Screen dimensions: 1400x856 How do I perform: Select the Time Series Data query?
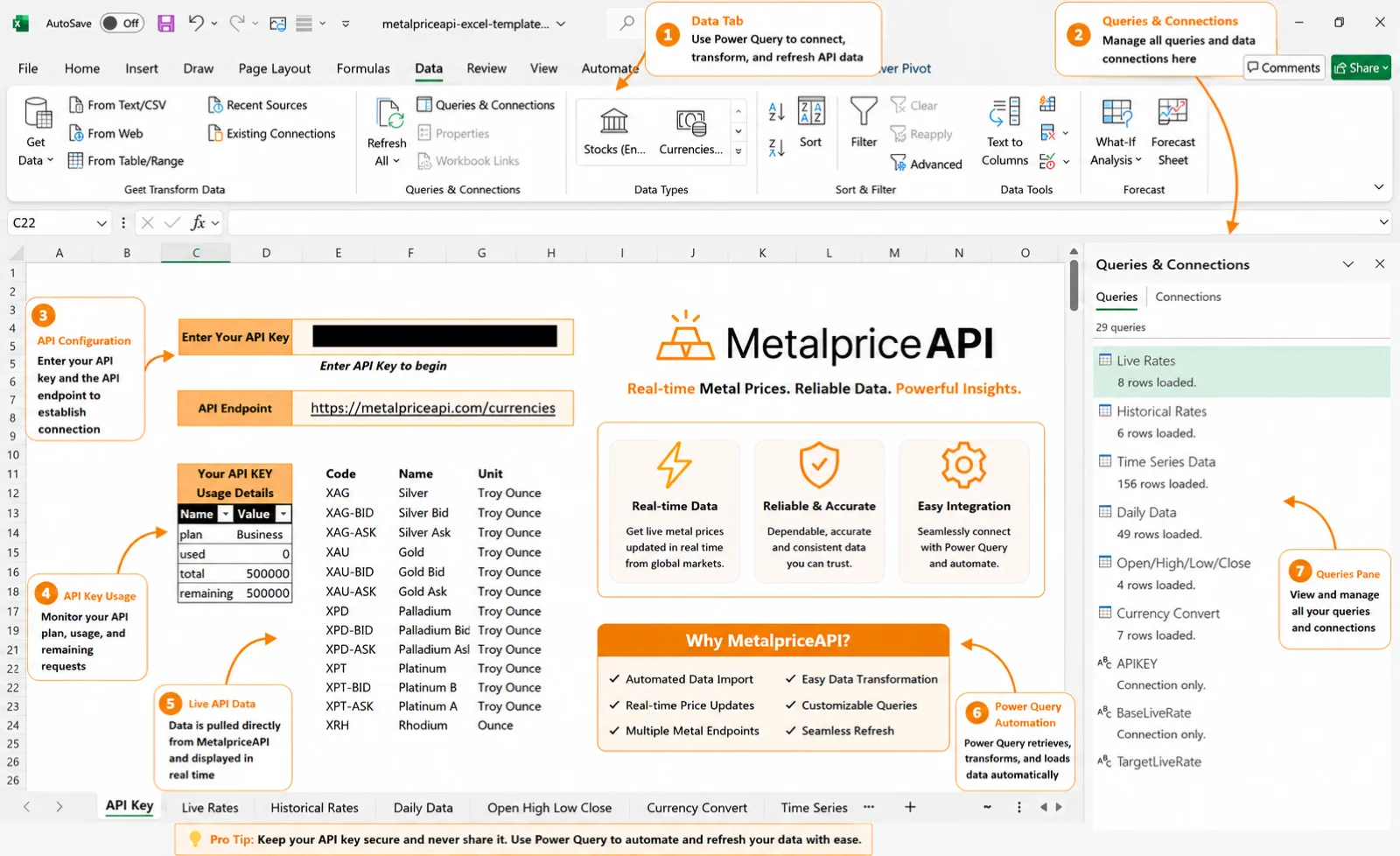coord(1242,472)
